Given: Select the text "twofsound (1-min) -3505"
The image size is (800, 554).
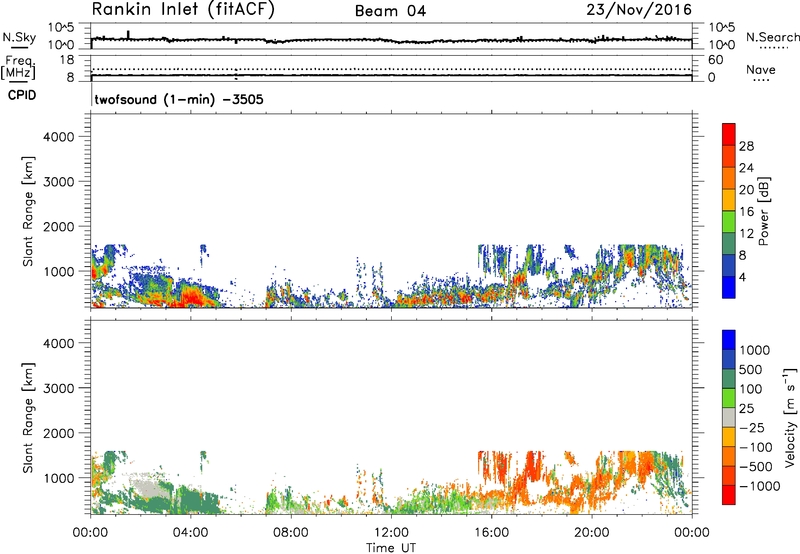Looking at the screenshot, I should [179, 99].
